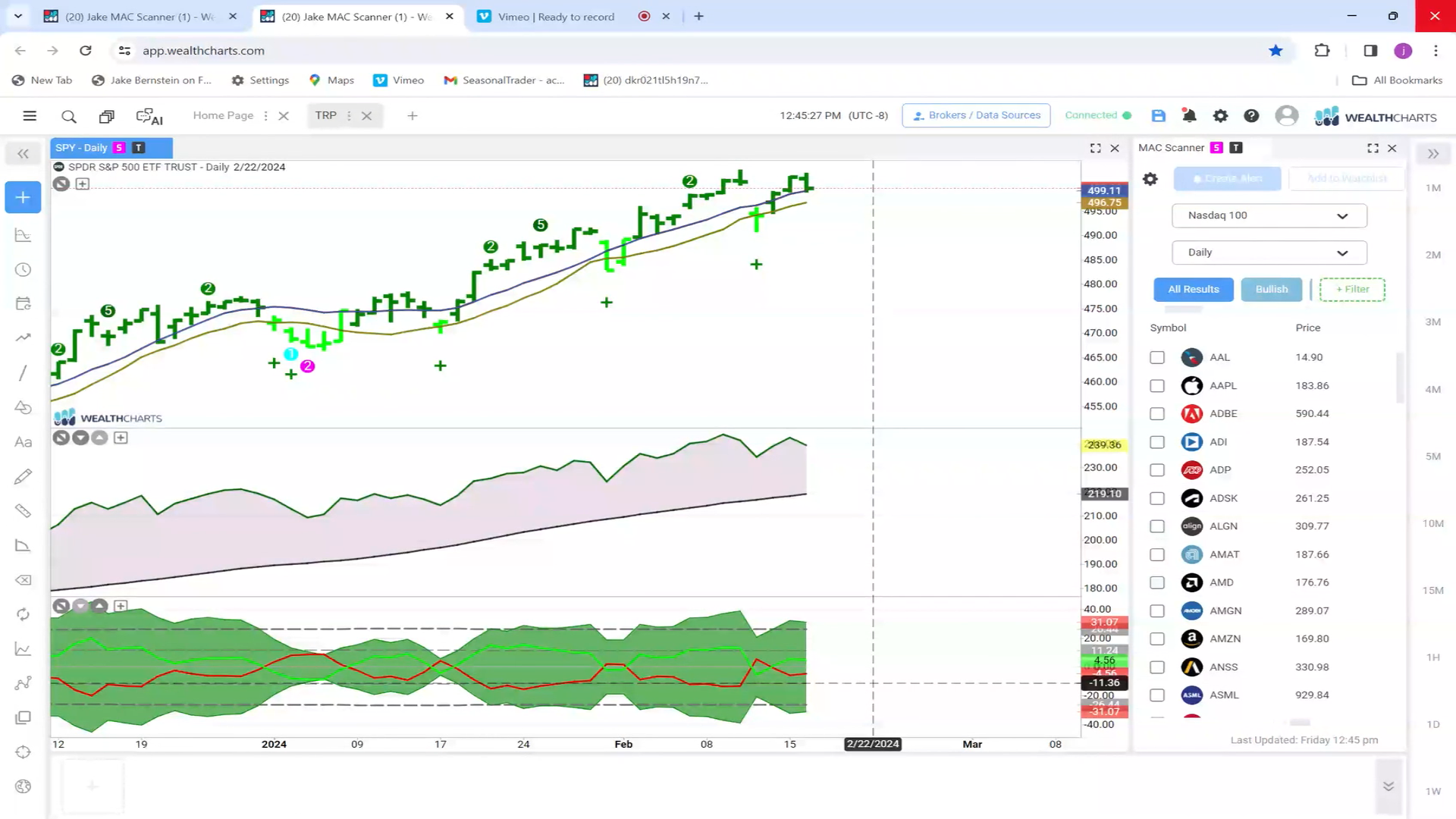Bookmark page with the star icon
The image size is (1456, 819).
[x=1276, y=51]
